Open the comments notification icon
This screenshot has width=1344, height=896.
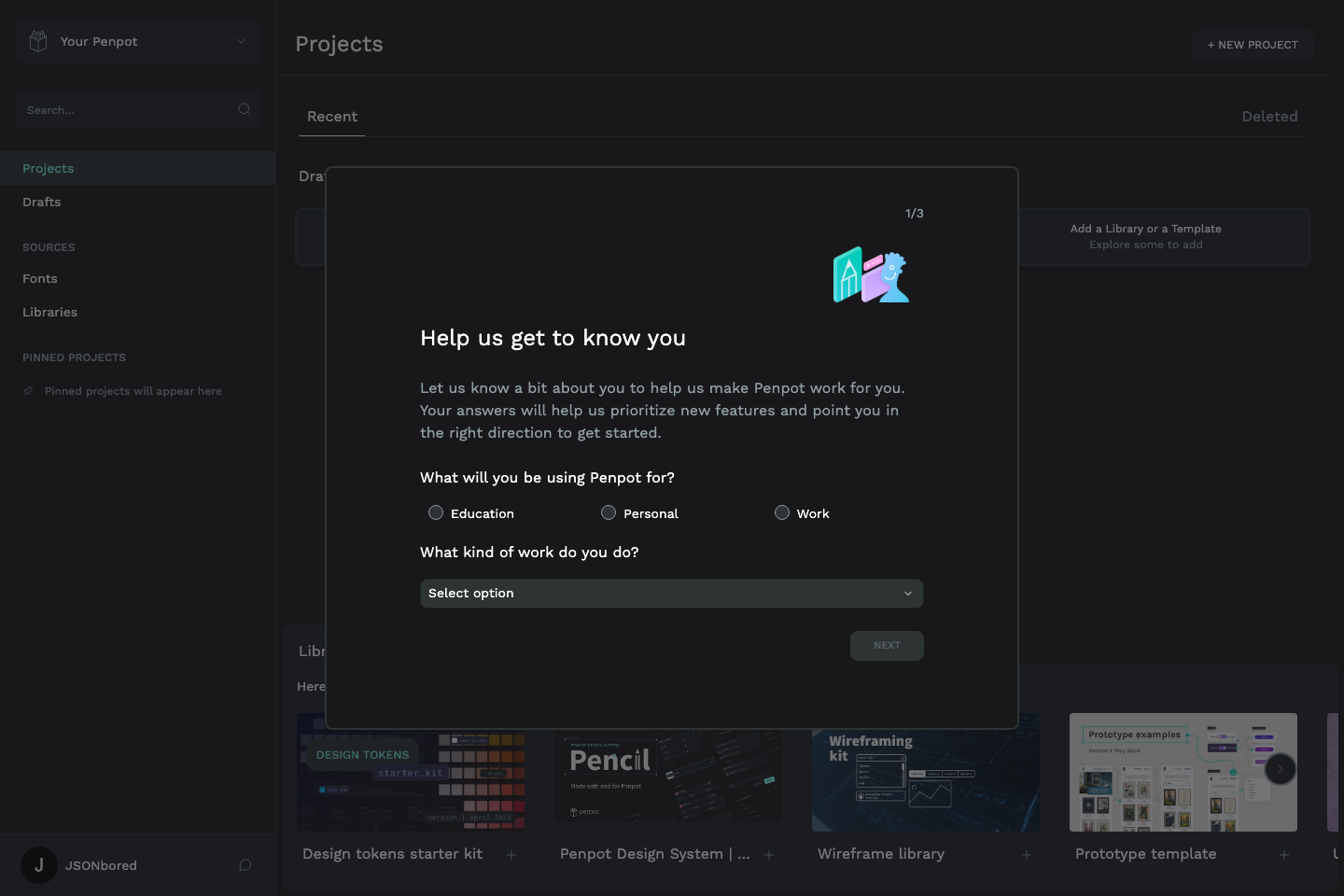tap(245, 865)
